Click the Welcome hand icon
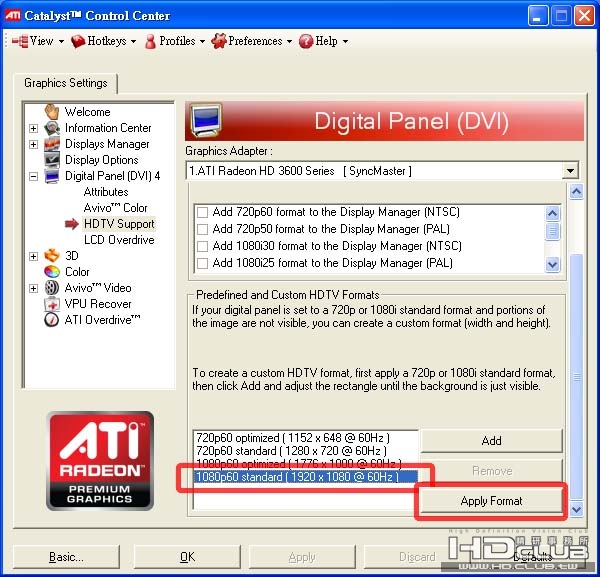600x577 pixels. click(52, 112)
